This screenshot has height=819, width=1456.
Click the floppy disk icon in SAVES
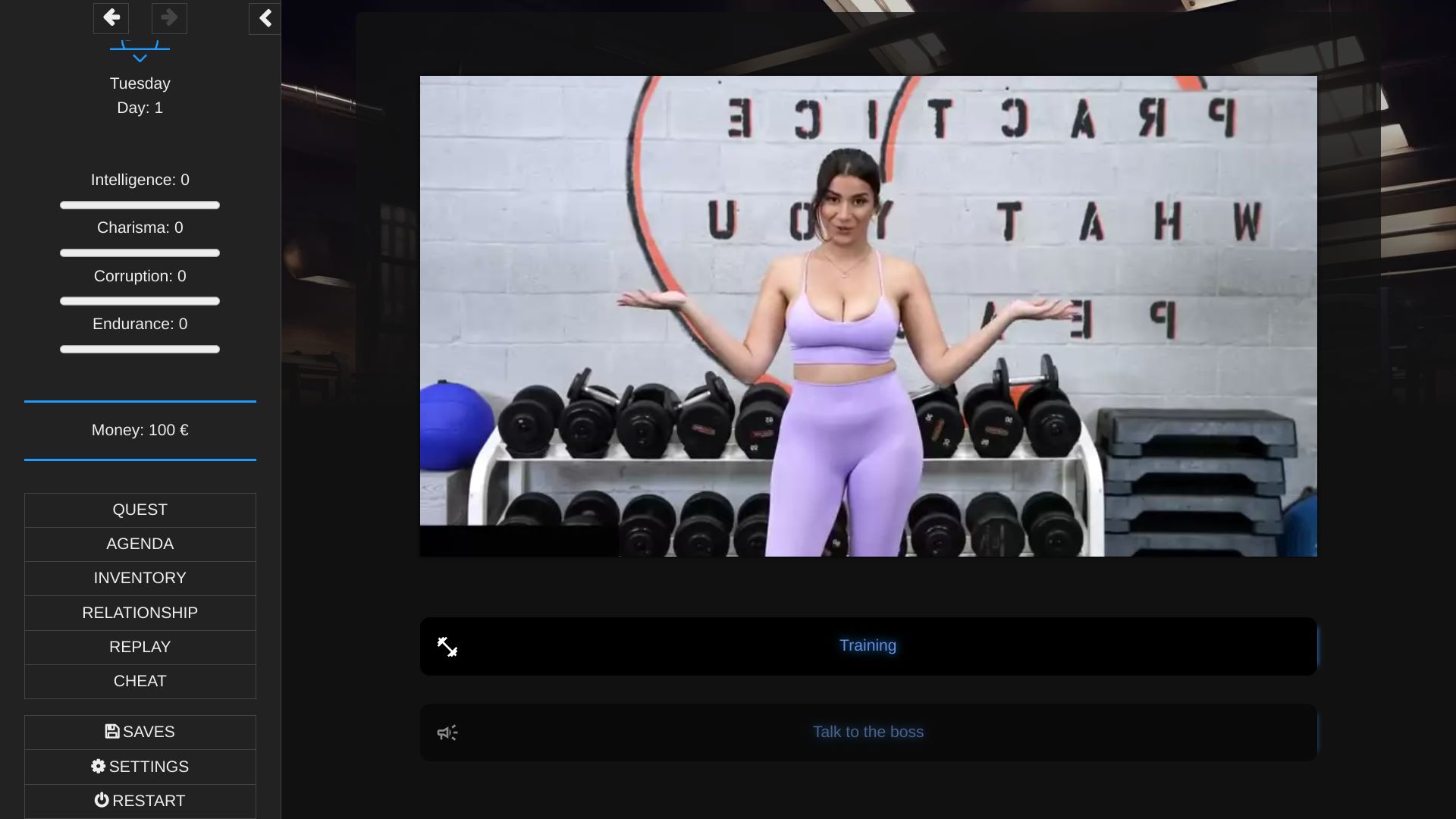tap(112, 732)
